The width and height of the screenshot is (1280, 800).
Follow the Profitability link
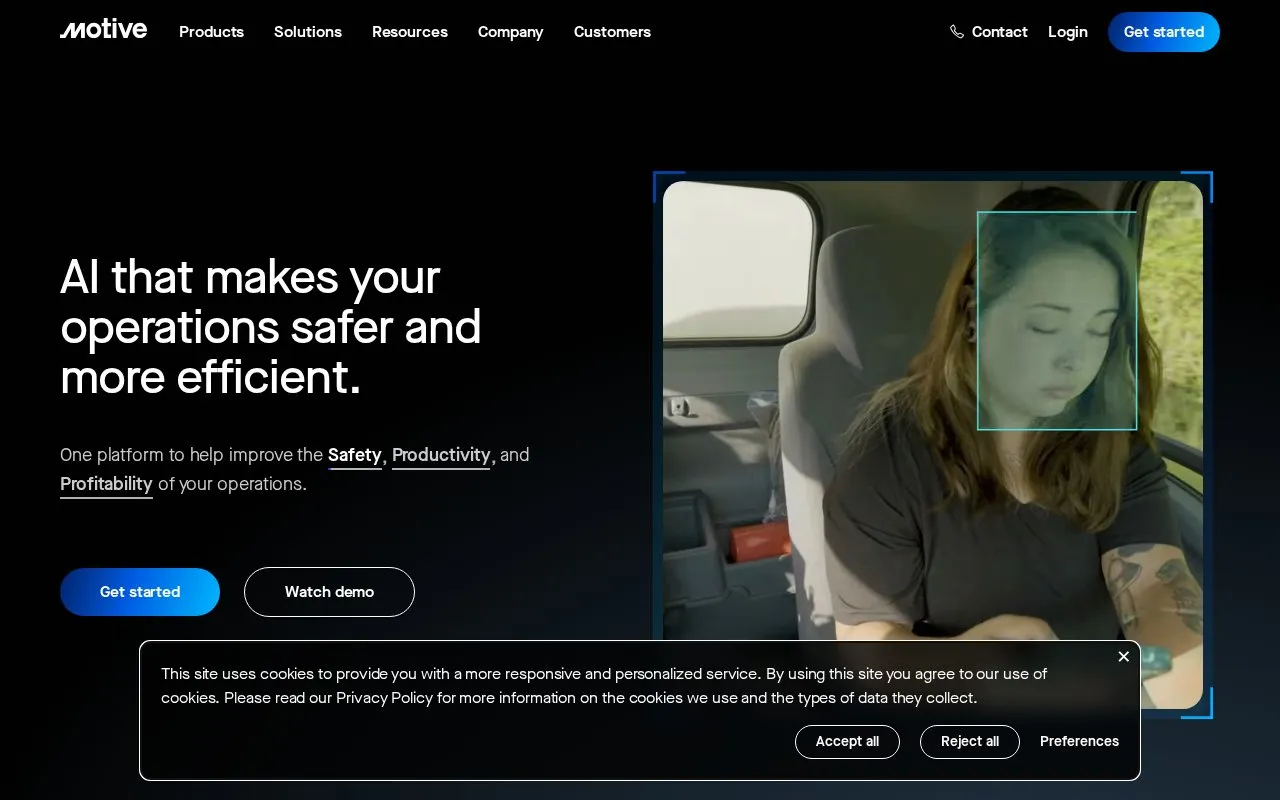tap(106, 484)
